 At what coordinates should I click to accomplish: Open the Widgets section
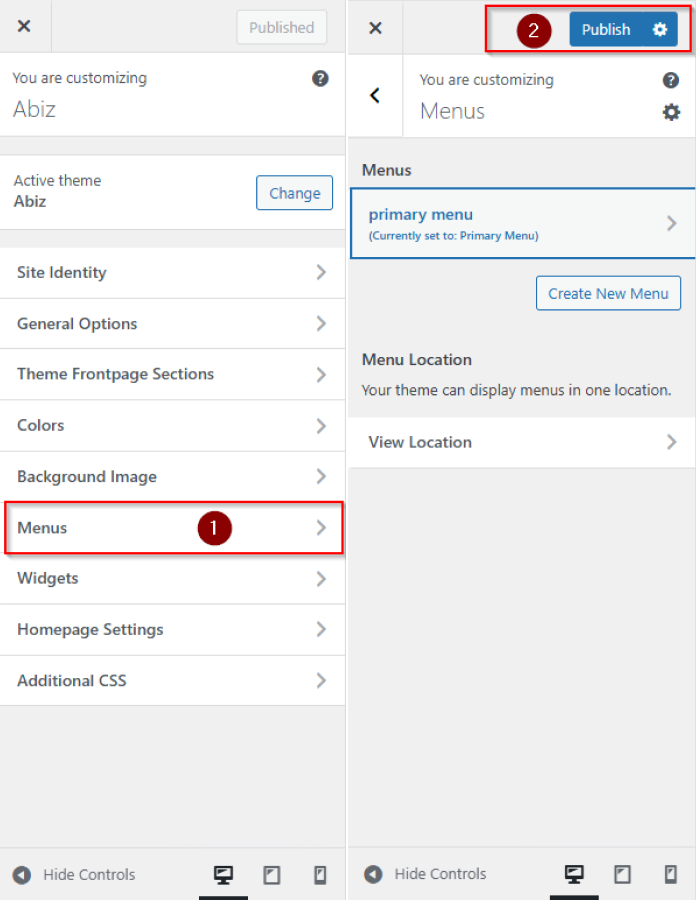click(x=172, y=579)
